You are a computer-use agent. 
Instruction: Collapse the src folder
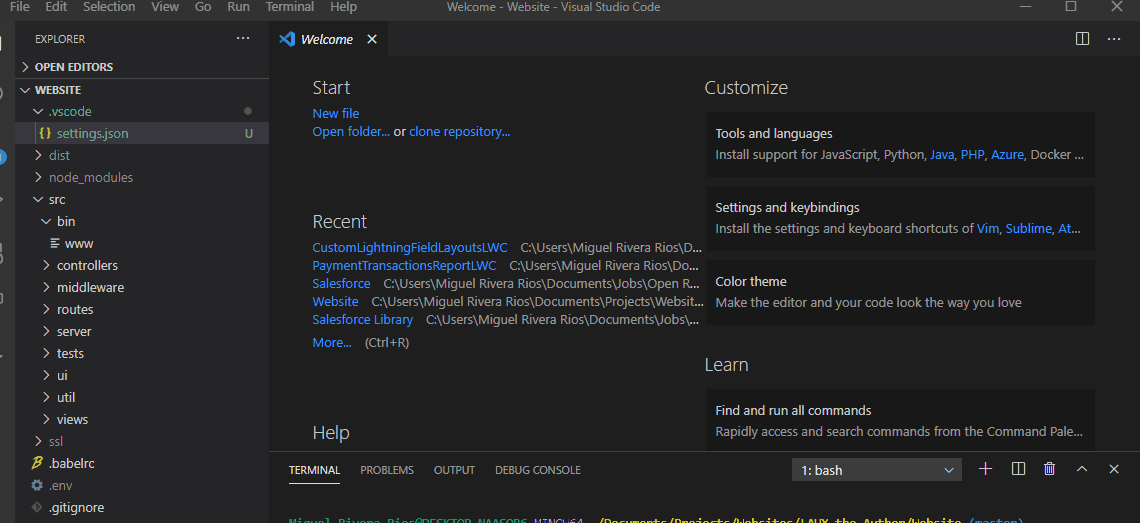pos(57,199)
